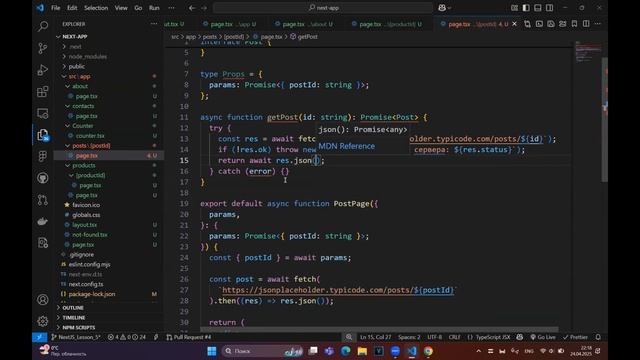Toggle the Secondary Side Bar layout
This screenshot has width=640, height=360.
click(x=550, y=8)
